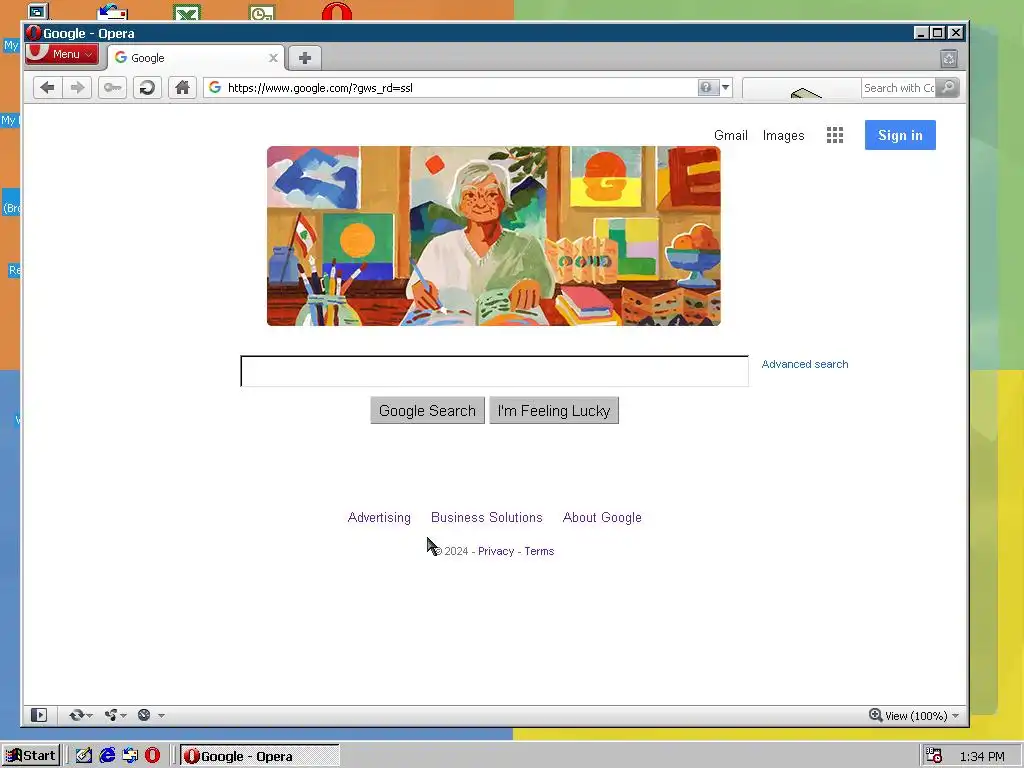1024x768 pixels.
Task: Click the Google Doodle artwork
Action: [x=494, y=236]
